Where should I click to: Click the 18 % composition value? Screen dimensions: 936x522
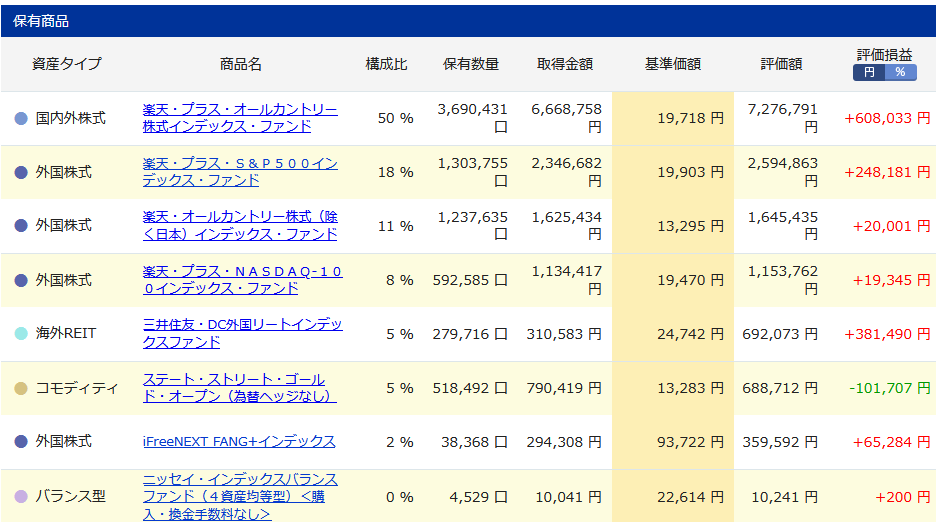pyautogui.click(x=395, y=172)
